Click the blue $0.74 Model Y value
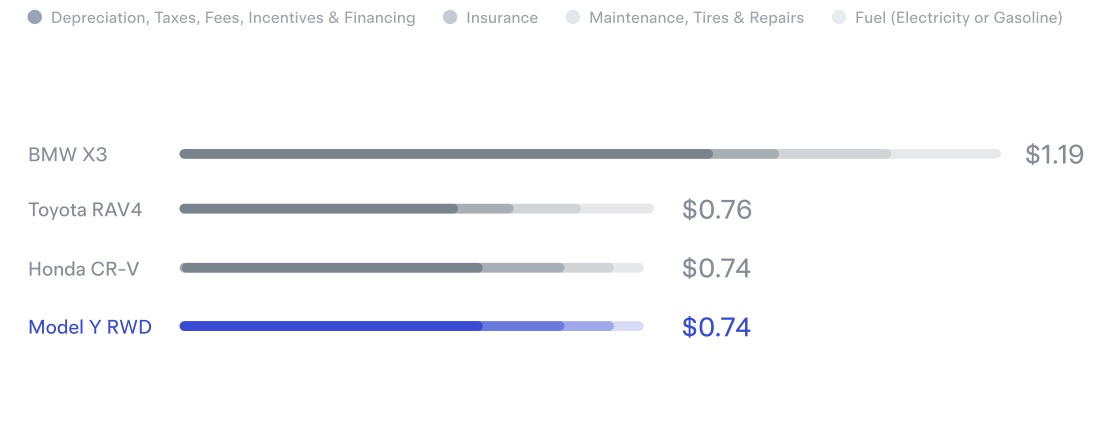 (716, 327)
